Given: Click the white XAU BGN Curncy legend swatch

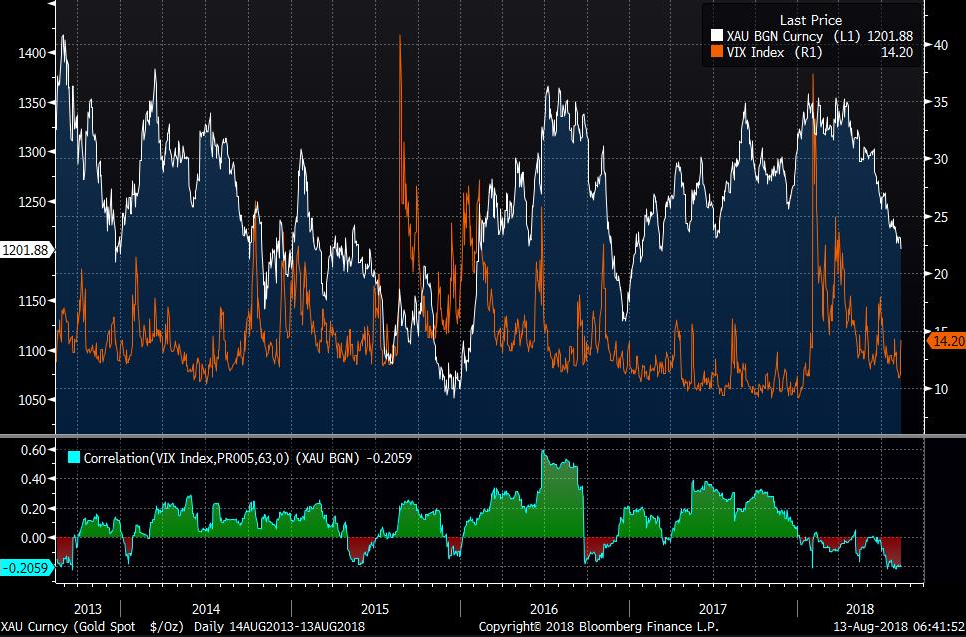Looking at the screenshot, I should click(x=716, y=36).
